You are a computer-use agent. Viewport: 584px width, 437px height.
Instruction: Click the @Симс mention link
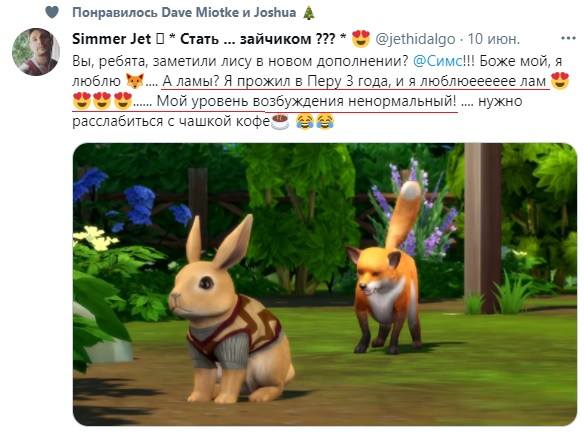coord(438,61)
